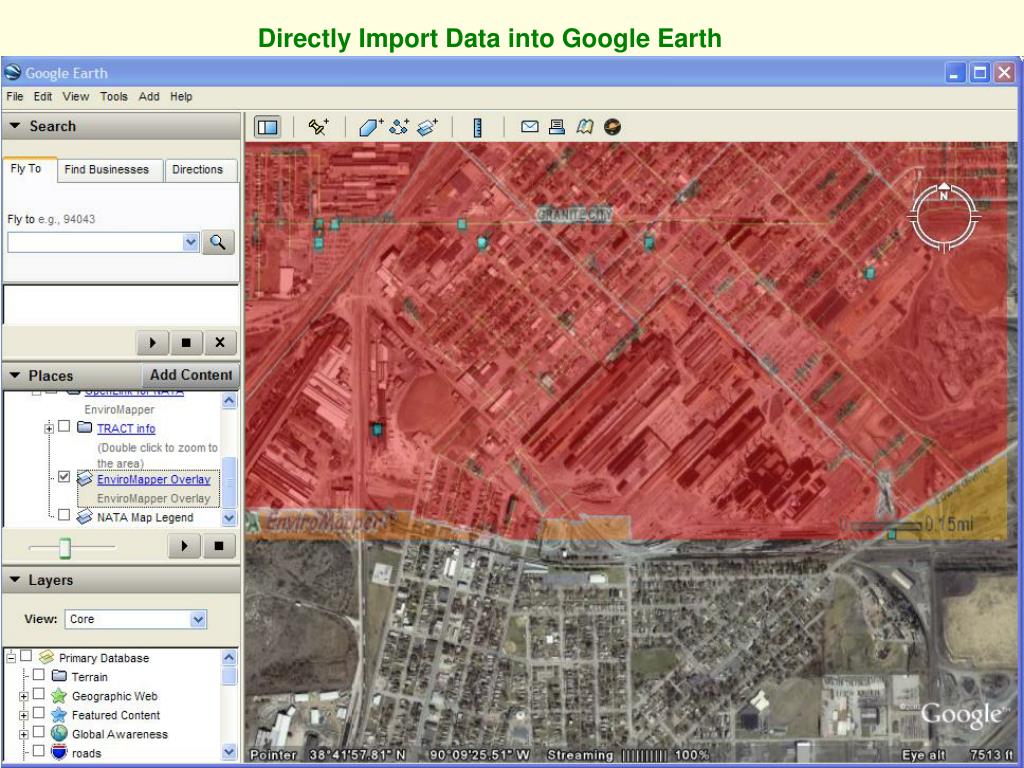The width and height of the screenshot is (1024, 768).
Task: Collapse the Layers panel triangle
Action: tap(15, 580)
